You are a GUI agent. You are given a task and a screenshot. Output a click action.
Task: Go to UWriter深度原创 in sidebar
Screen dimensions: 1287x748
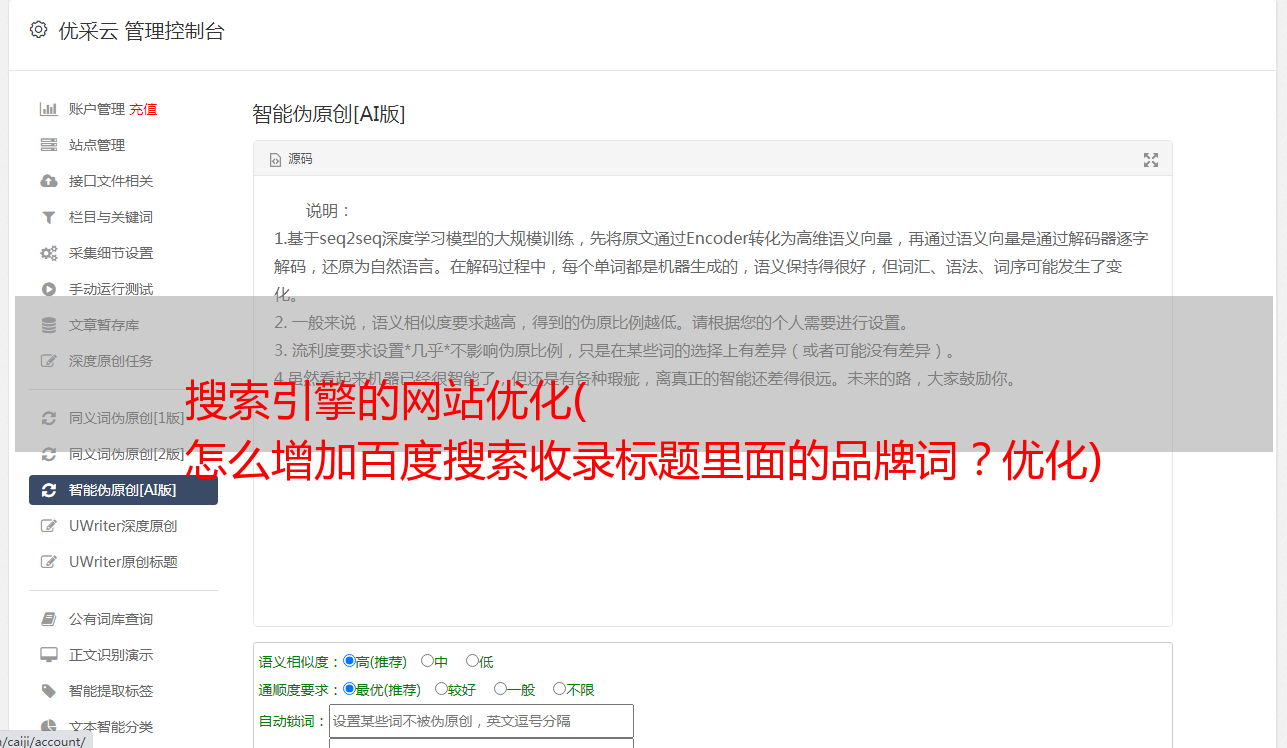[123, 526]
